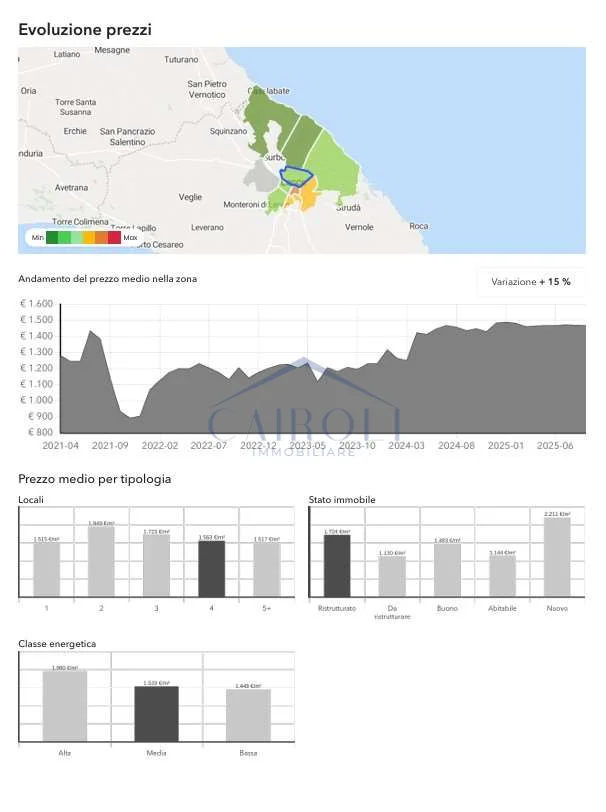Click the '€ 1.600' axis value

tap(36, 304)
